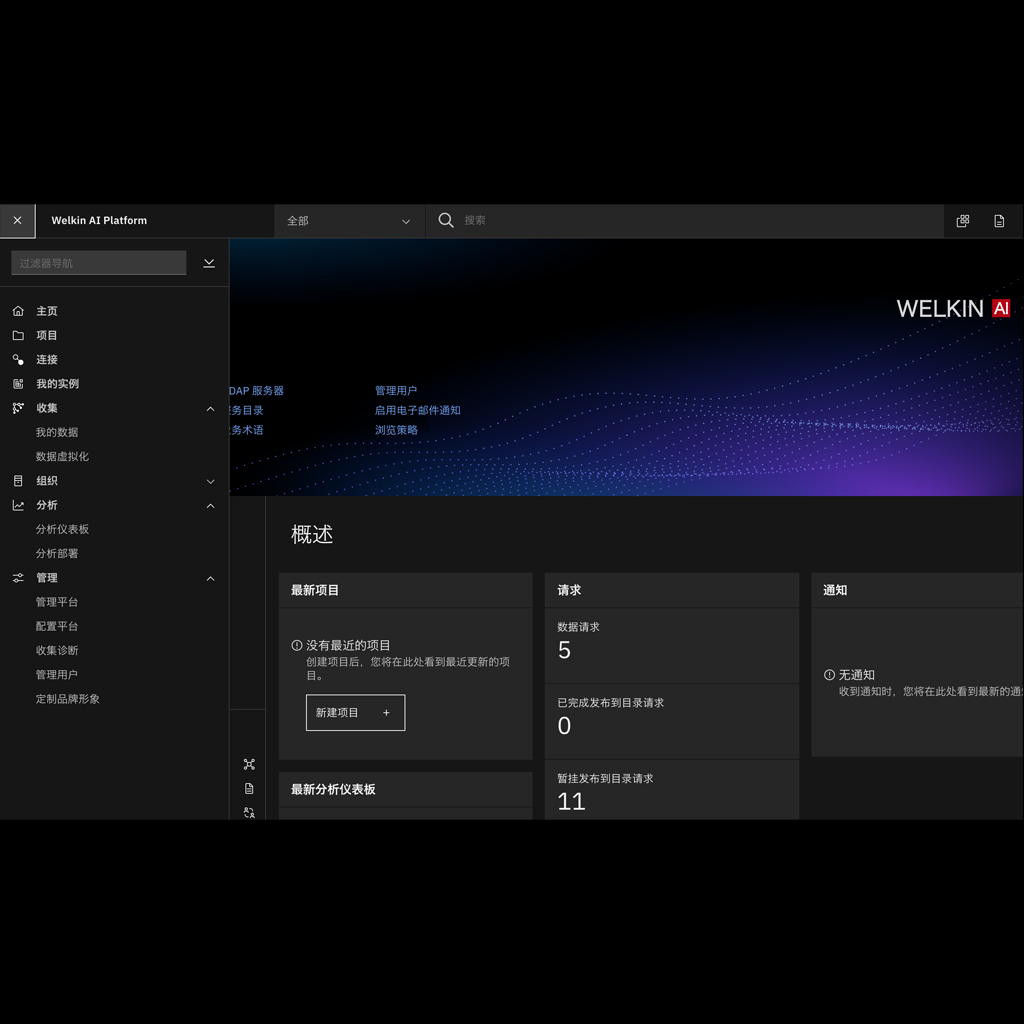Click the 暂挂发布到目录请求 count 11
The width and height of the screenshot is (1024, 1024).
571,802
